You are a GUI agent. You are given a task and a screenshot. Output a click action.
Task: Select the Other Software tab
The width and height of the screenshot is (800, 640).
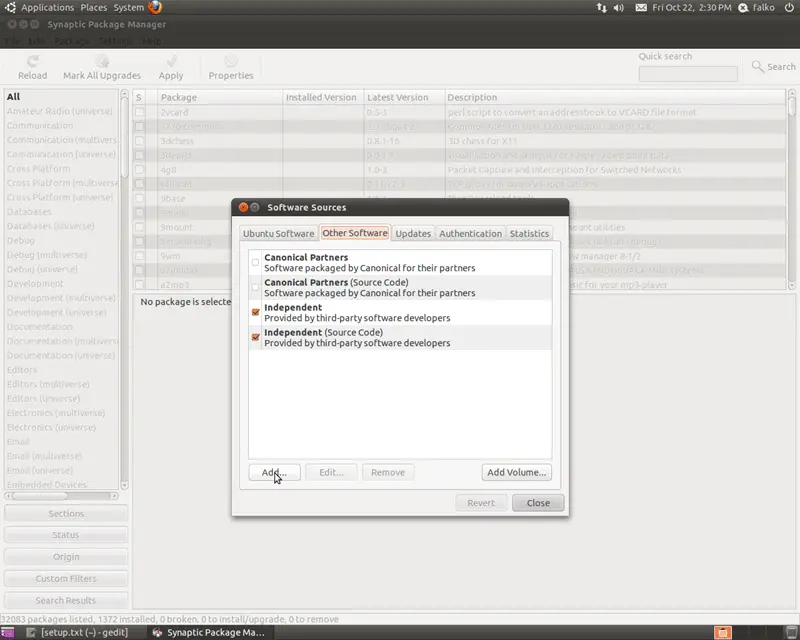(x=355, y=233)
